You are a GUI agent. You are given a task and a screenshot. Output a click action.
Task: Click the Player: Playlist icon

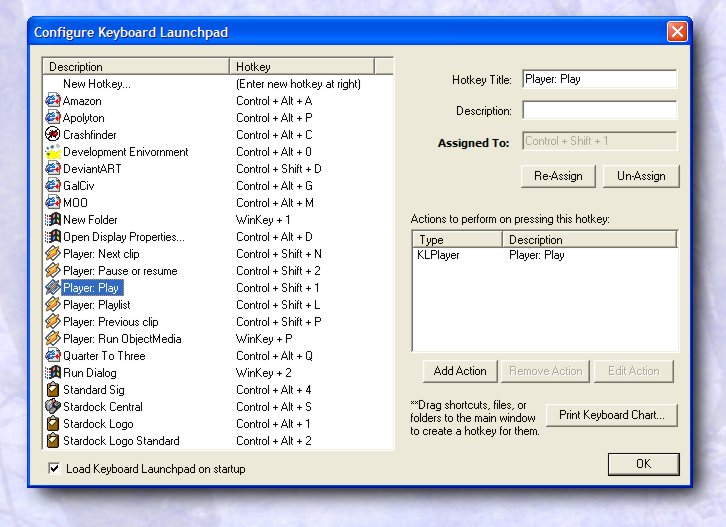click(53, 305)
